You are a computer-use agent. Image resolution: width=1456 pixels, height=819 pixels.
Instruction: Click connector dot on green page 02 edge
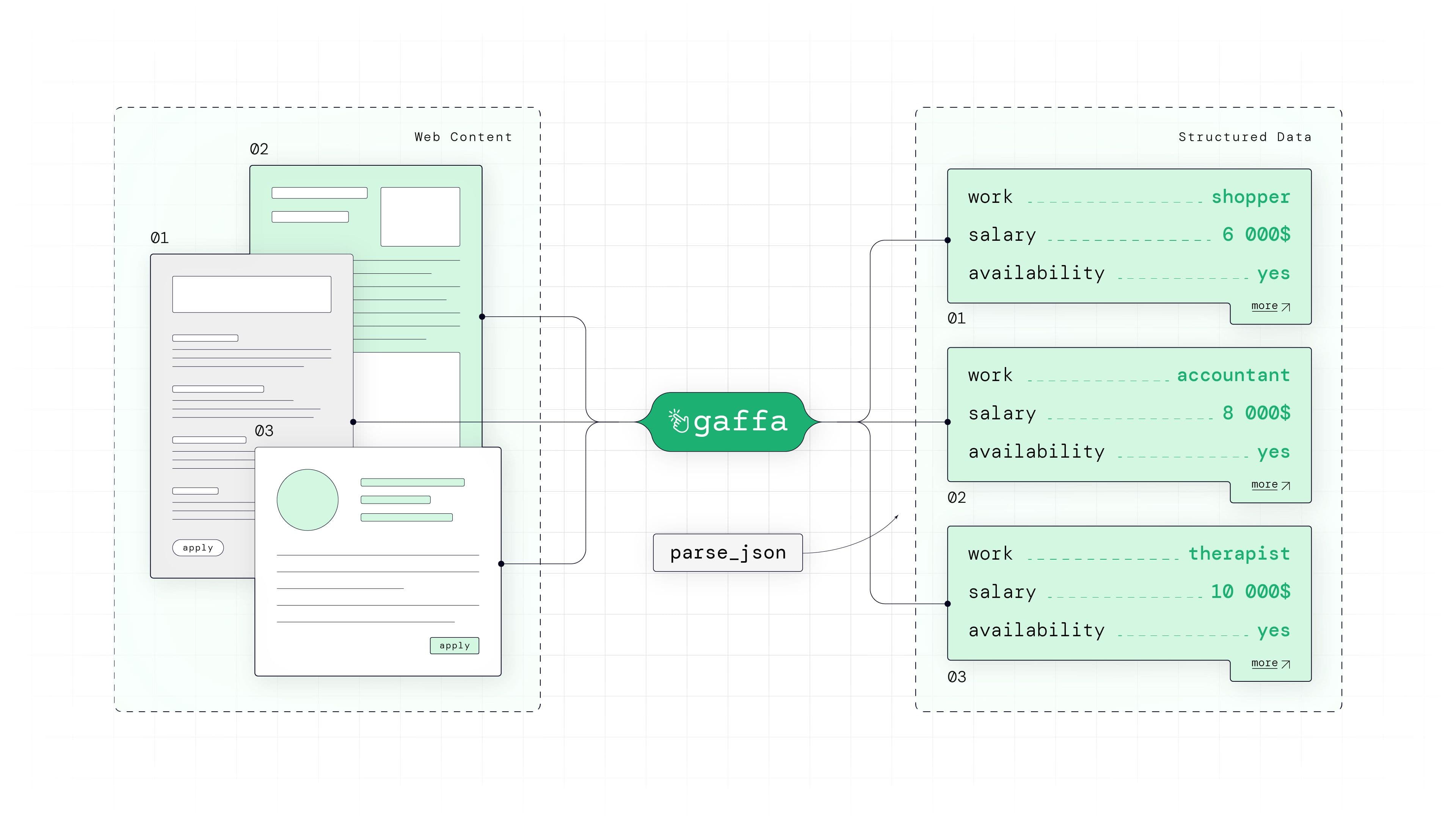tap(482, 317)
